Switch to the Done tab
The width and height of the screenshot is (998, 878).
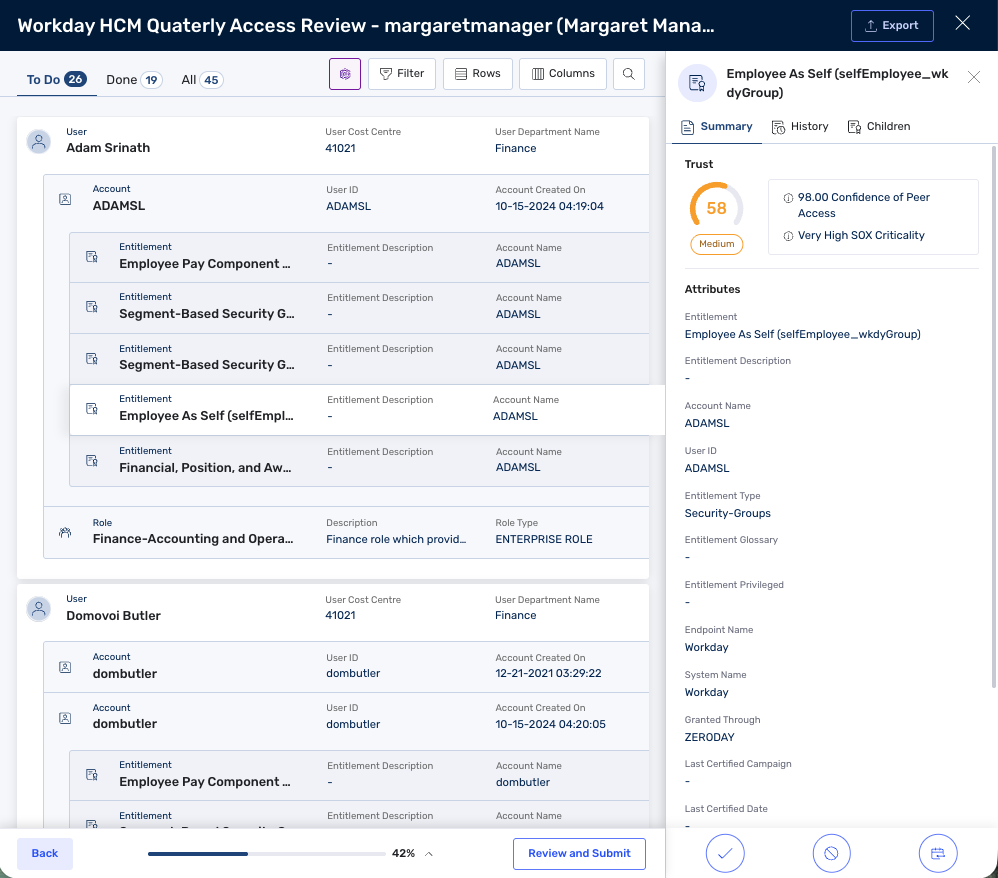point(134,80)
